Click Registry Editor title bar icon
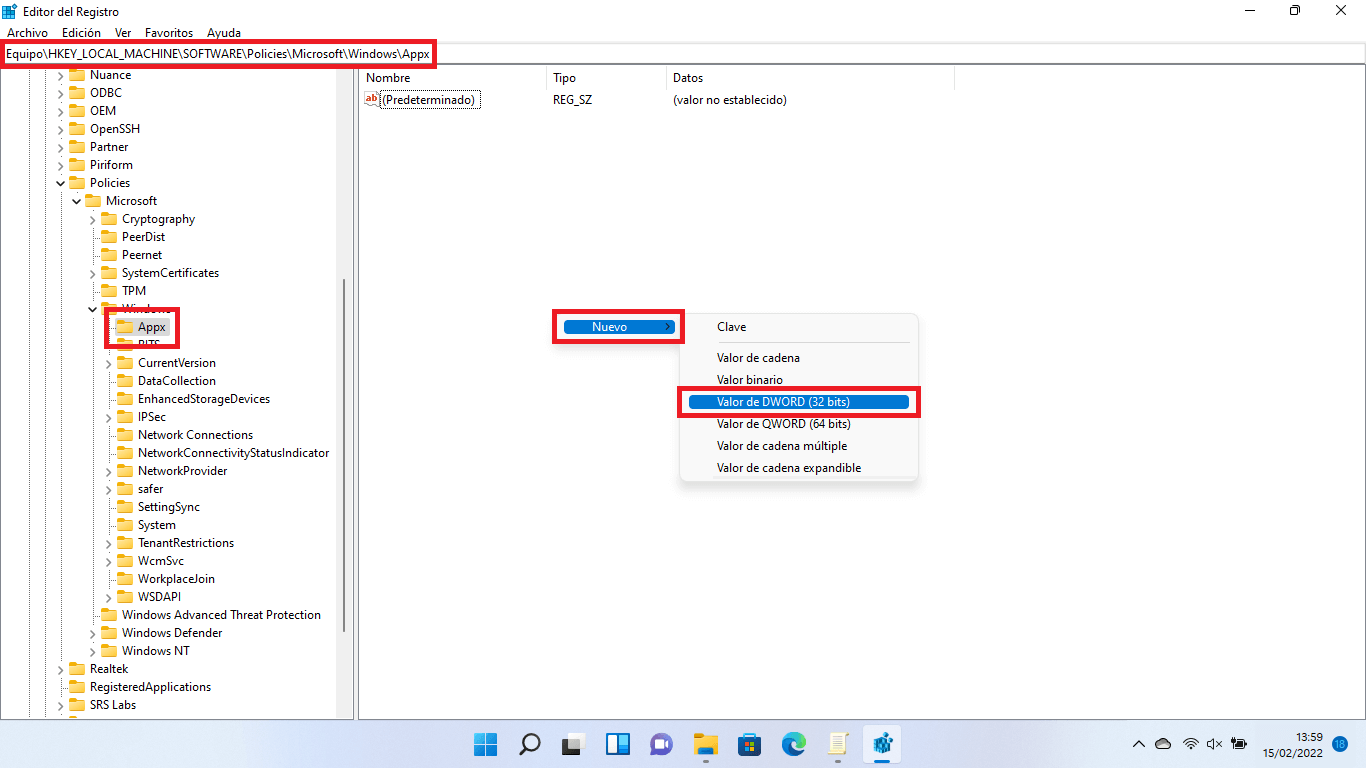Viewport: 1367px width, 769px height. (10, 11)
